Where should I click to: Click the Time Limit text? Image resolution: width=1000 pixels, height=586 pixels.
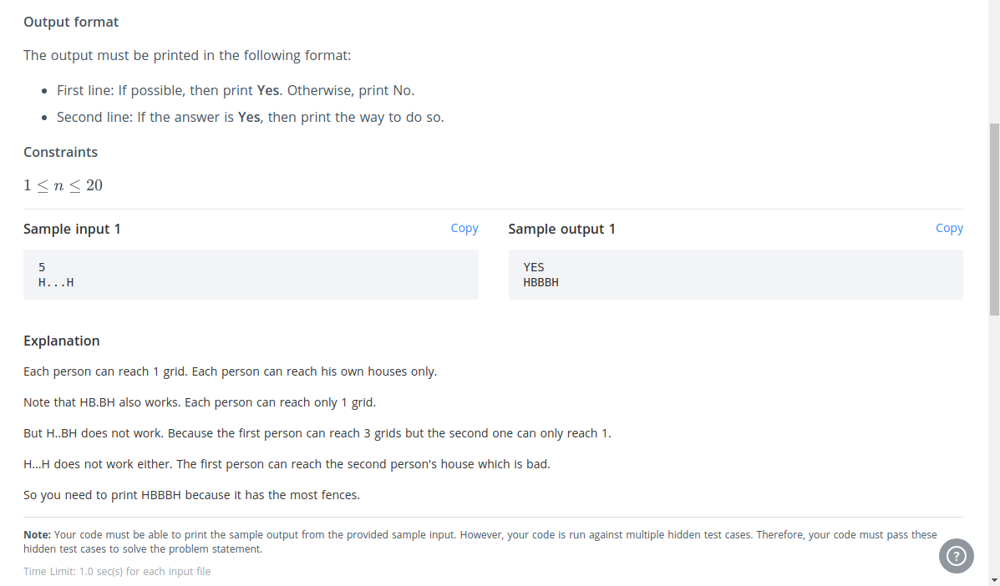tap(117, 571)
